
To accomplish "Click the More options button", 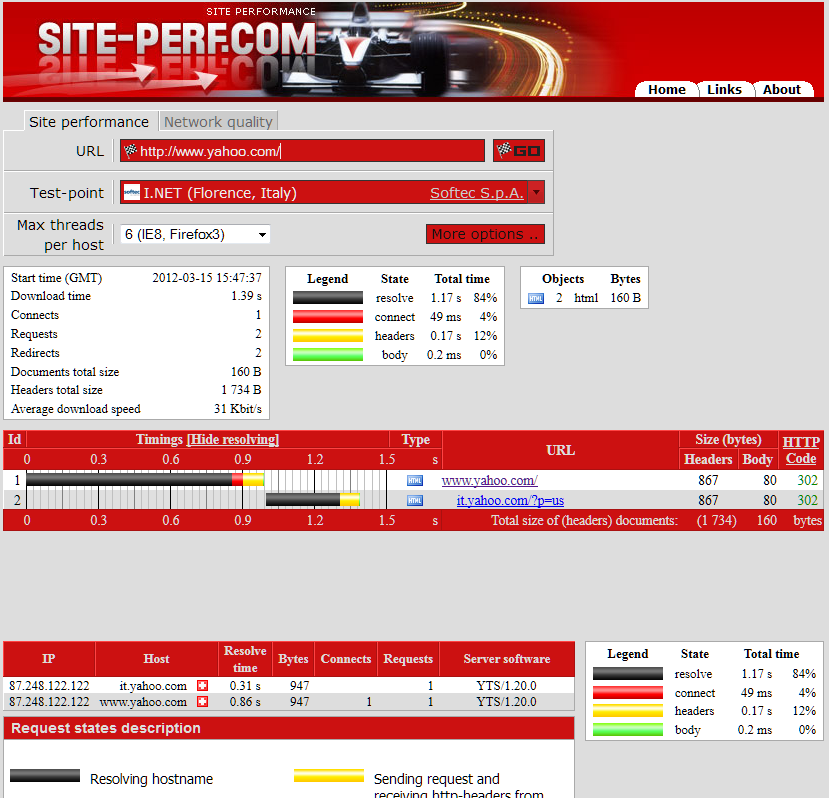I will pyautogui.click(x=485, y=234).
